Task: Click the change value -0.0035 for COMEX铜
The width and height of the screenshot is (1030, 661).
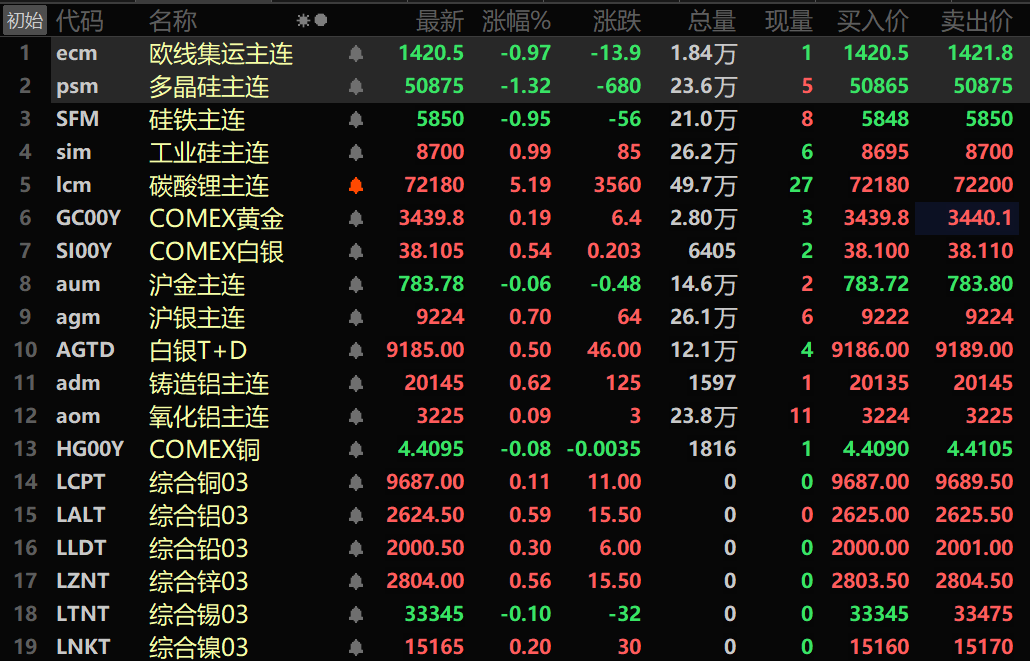Action: coord(604,449)
